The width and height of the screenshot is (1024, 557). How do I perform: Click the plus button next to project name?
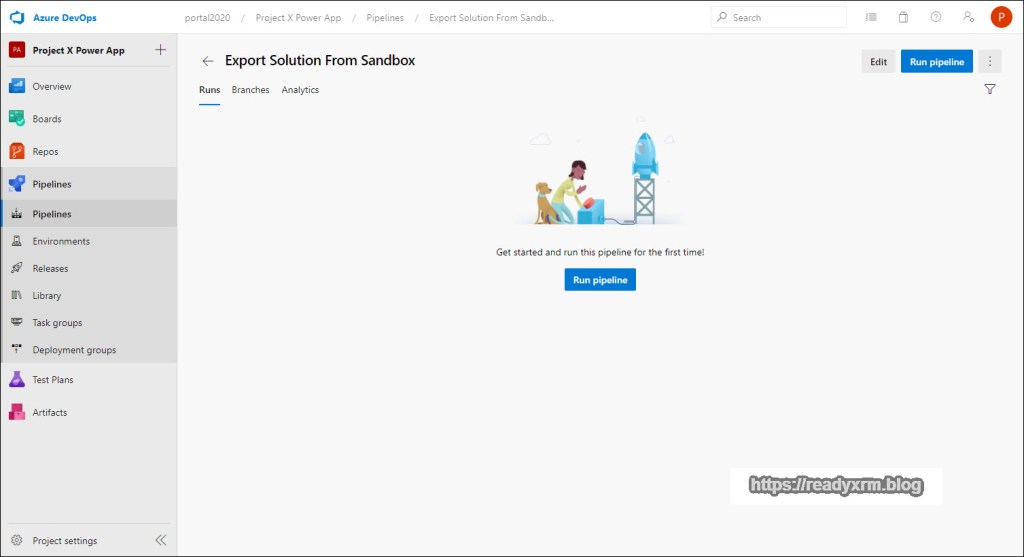(x=161, y=50)
